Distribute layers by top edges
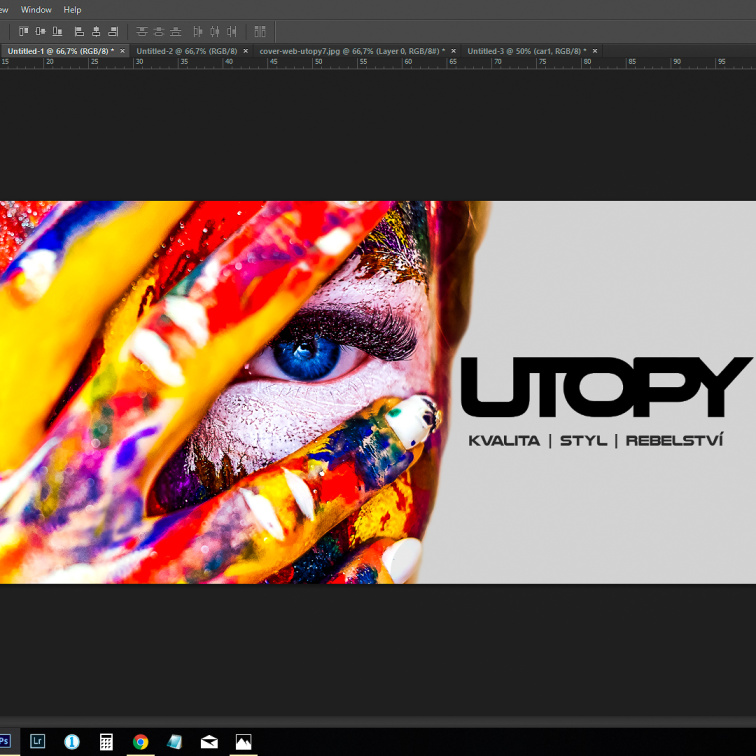This screenshot has width=756, height=756. pos(141,32)
